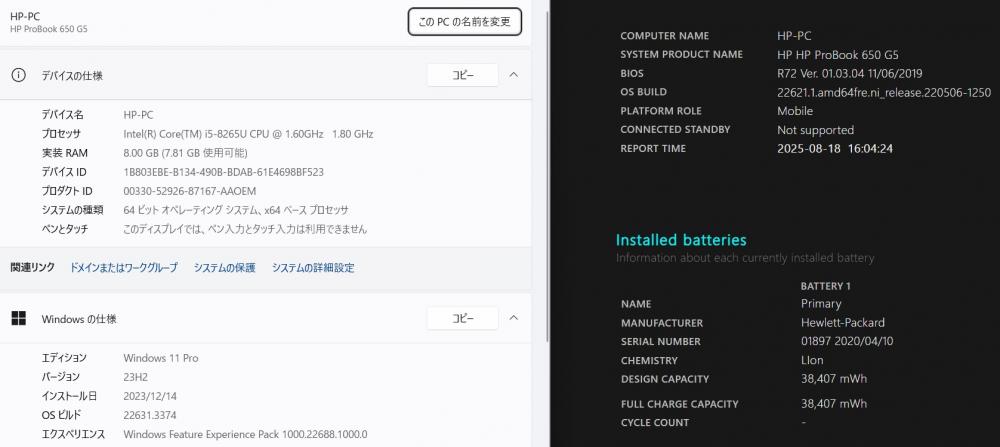Select the battery manufacturer Hewlett-Packard
The height and width of the screenshot is (447, 1000).
point(842,323)
